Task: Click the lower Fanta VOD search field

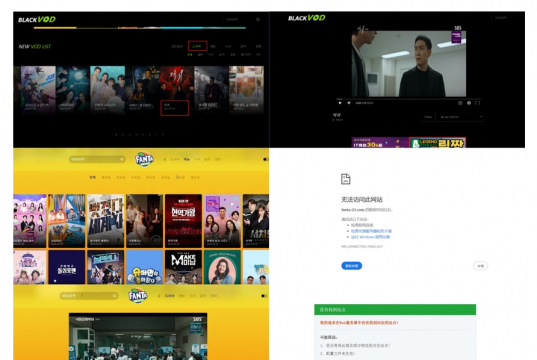Action: (x=89, y=296)
